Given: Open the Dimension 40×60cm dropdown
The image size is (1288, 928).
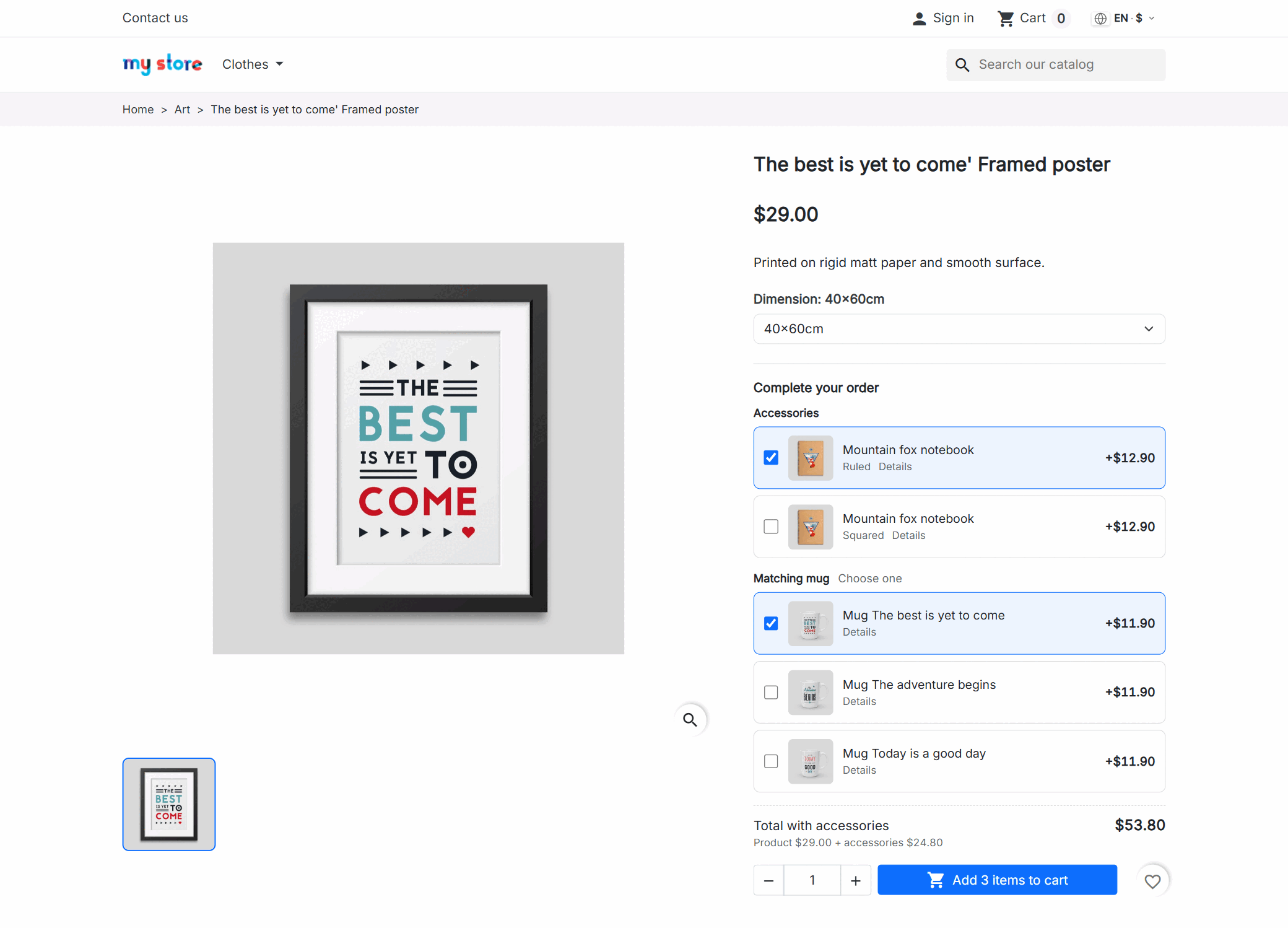Looking at the screenshot, I should click(x=959, y=329).
